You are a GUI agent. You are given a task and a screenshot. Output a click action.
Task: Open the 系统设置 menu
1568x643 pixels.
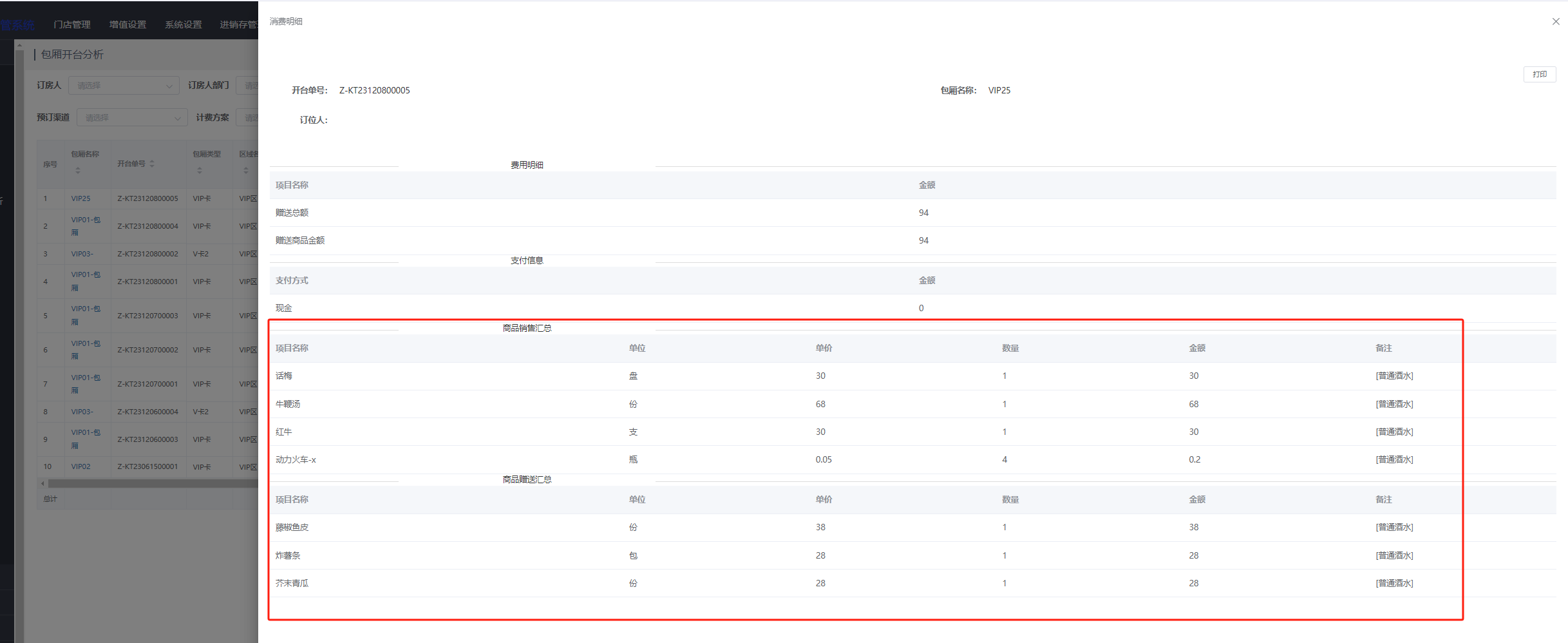point(184,24)
